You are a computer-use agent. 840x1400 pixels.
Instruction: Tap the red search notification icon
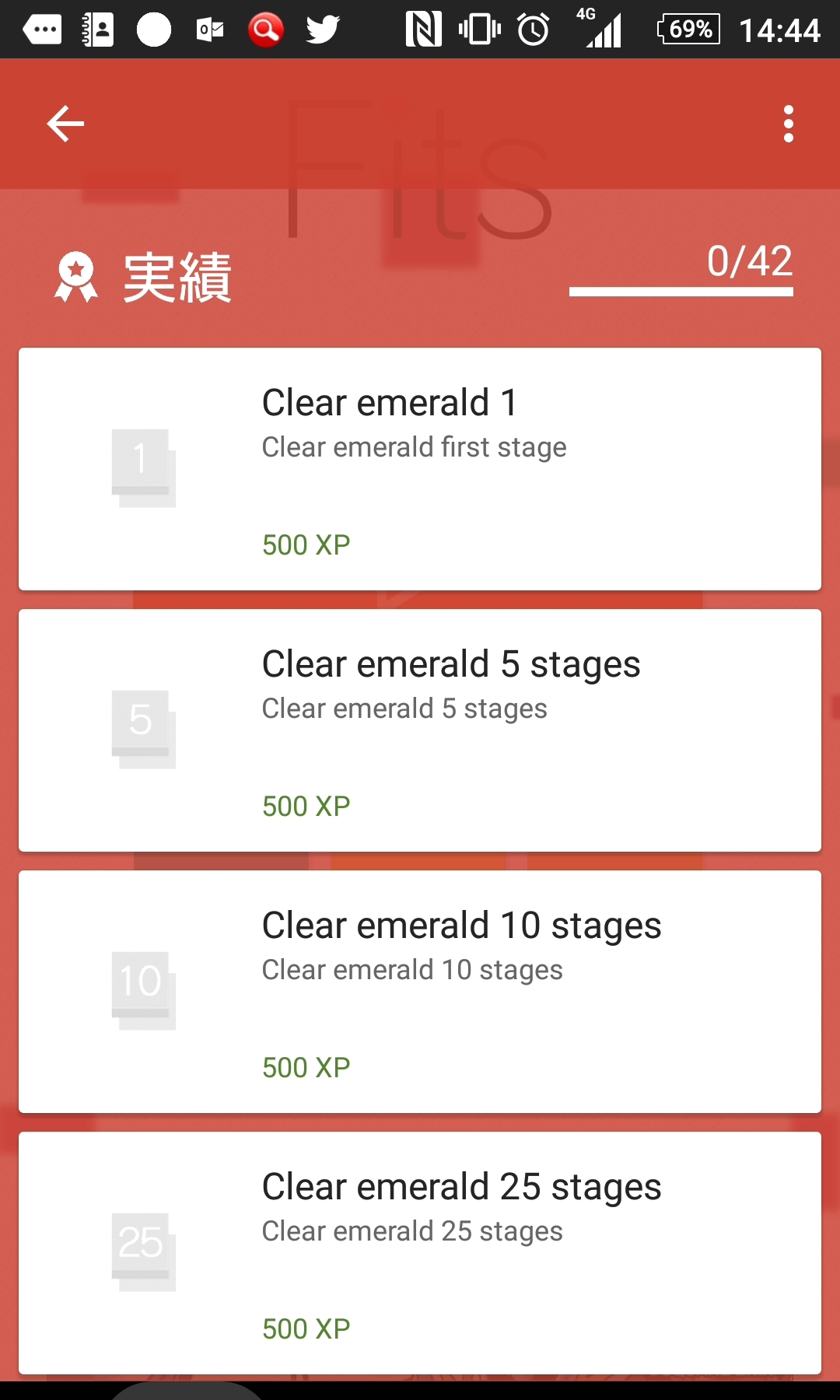click(265, 30)
